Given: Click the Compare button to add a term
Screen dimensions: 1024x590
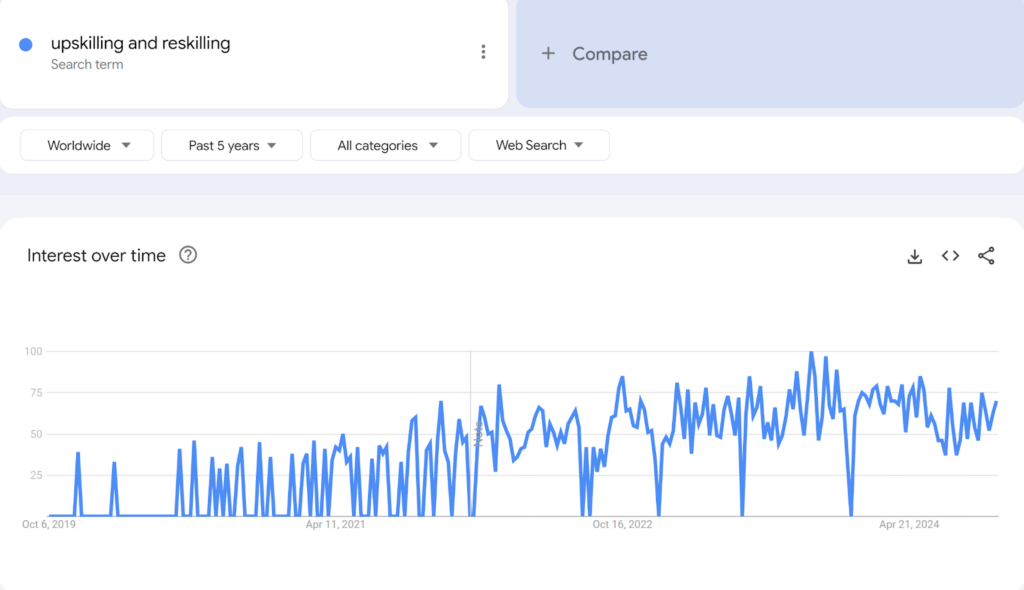Looking at the screenshot, I should coord(770,54).
